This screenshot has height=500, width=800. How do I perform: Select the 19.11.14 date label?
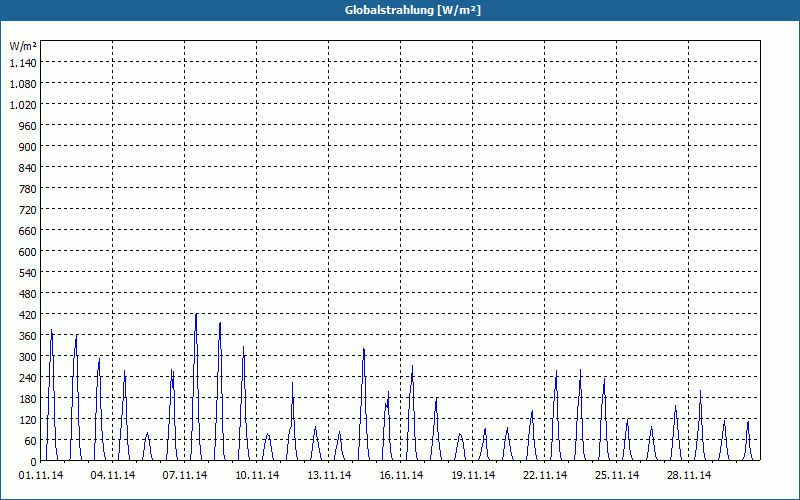coord(472,476)
